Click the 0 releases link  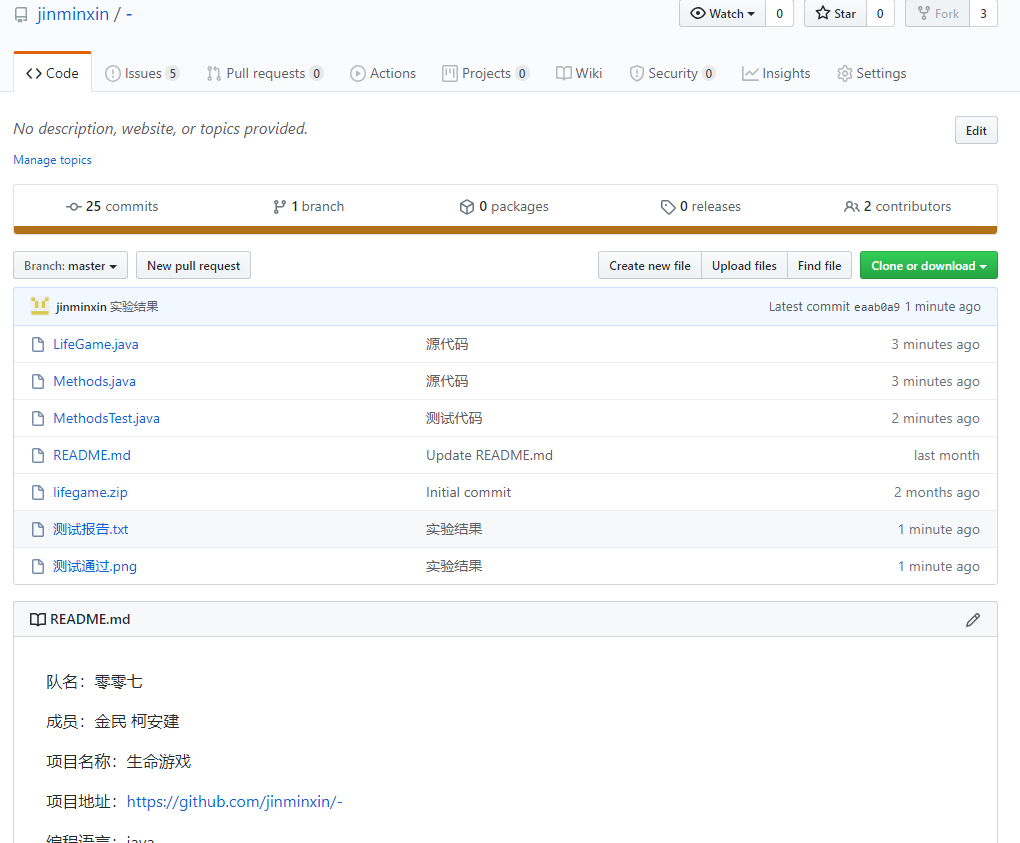(x=701, y=207)
